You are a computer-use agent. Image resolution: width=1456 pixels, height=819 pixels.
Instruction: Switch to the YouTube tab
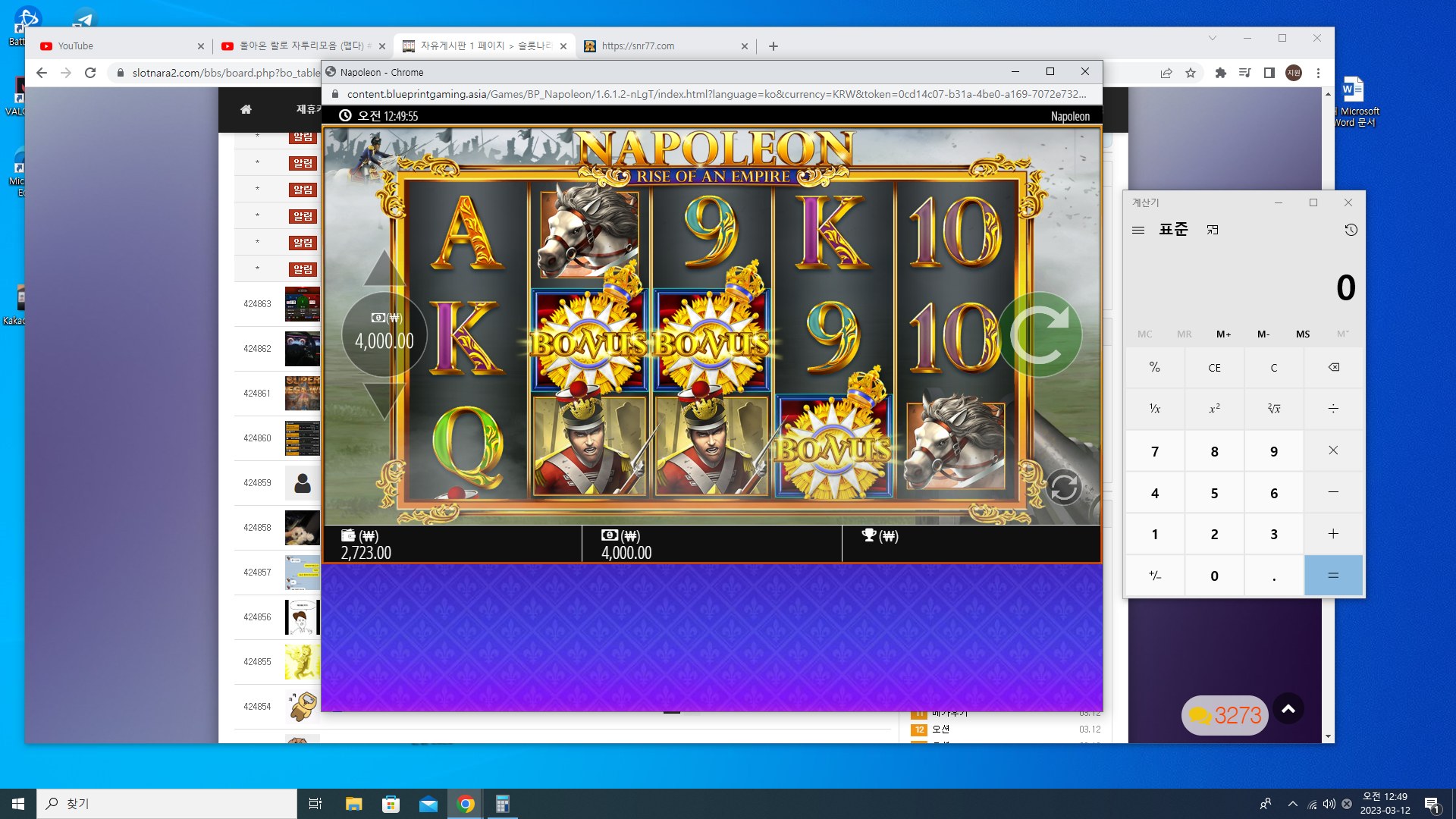tap(121, 46)
